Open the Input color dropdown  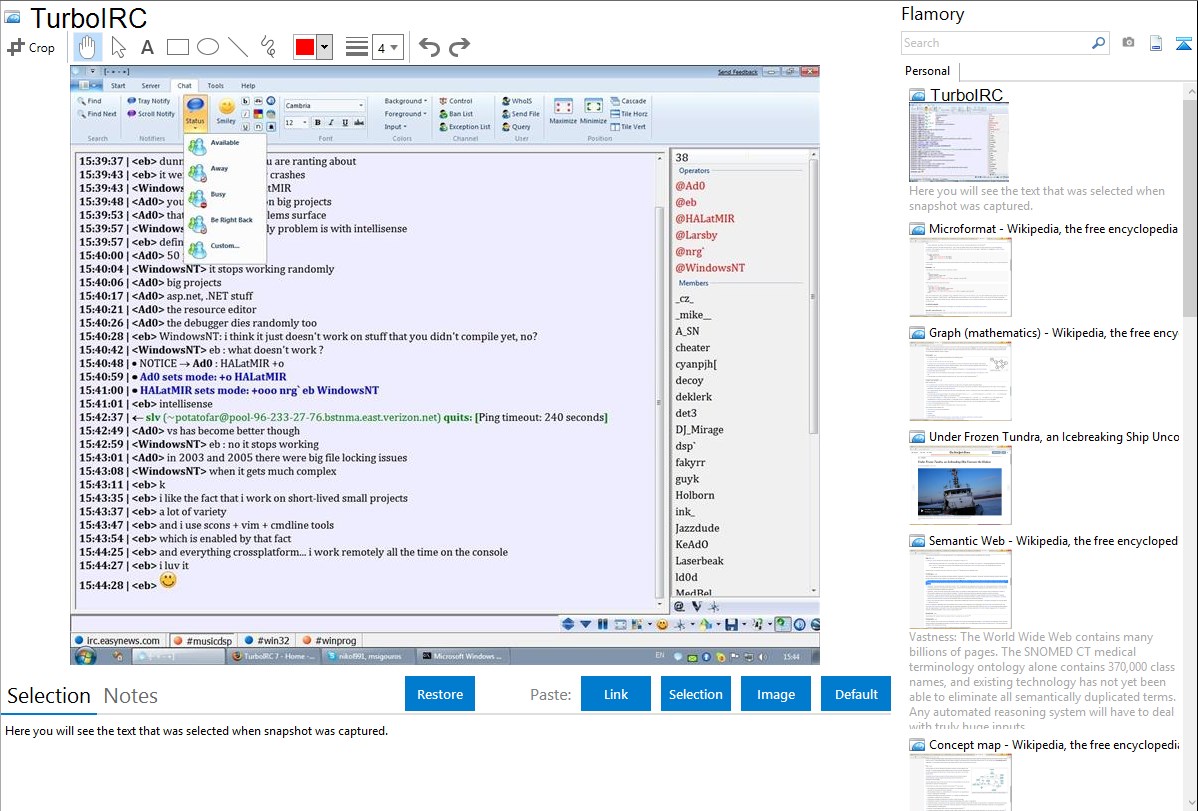tap(395, 127)
